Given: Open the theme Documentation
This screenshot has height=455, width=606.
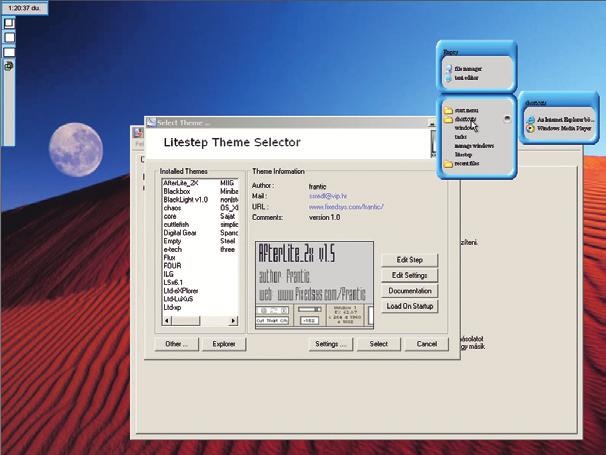Looking at the screenshot, I should click(410, 291).
